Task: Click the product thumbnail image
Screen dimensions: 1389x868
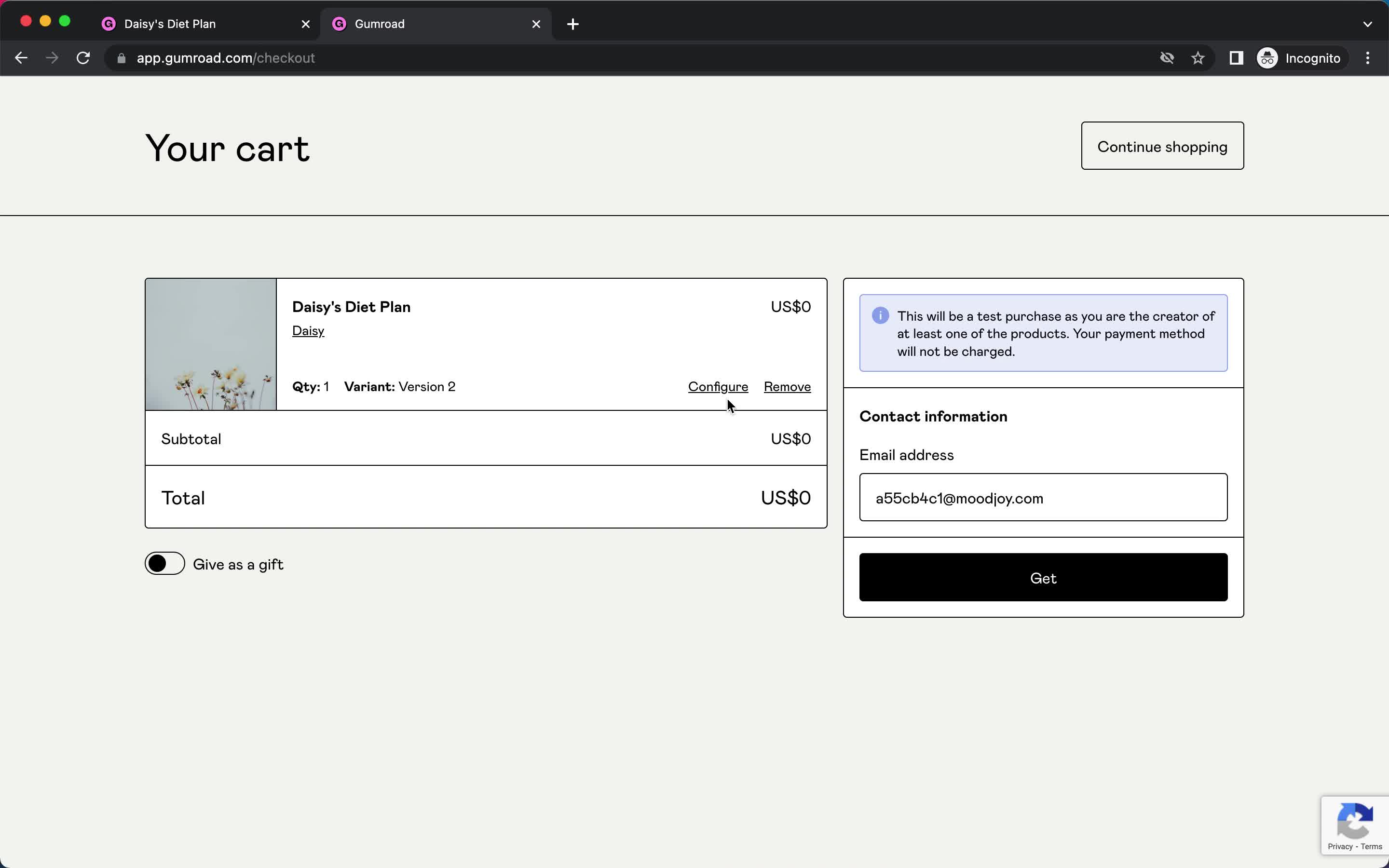Action: point(211,344)
